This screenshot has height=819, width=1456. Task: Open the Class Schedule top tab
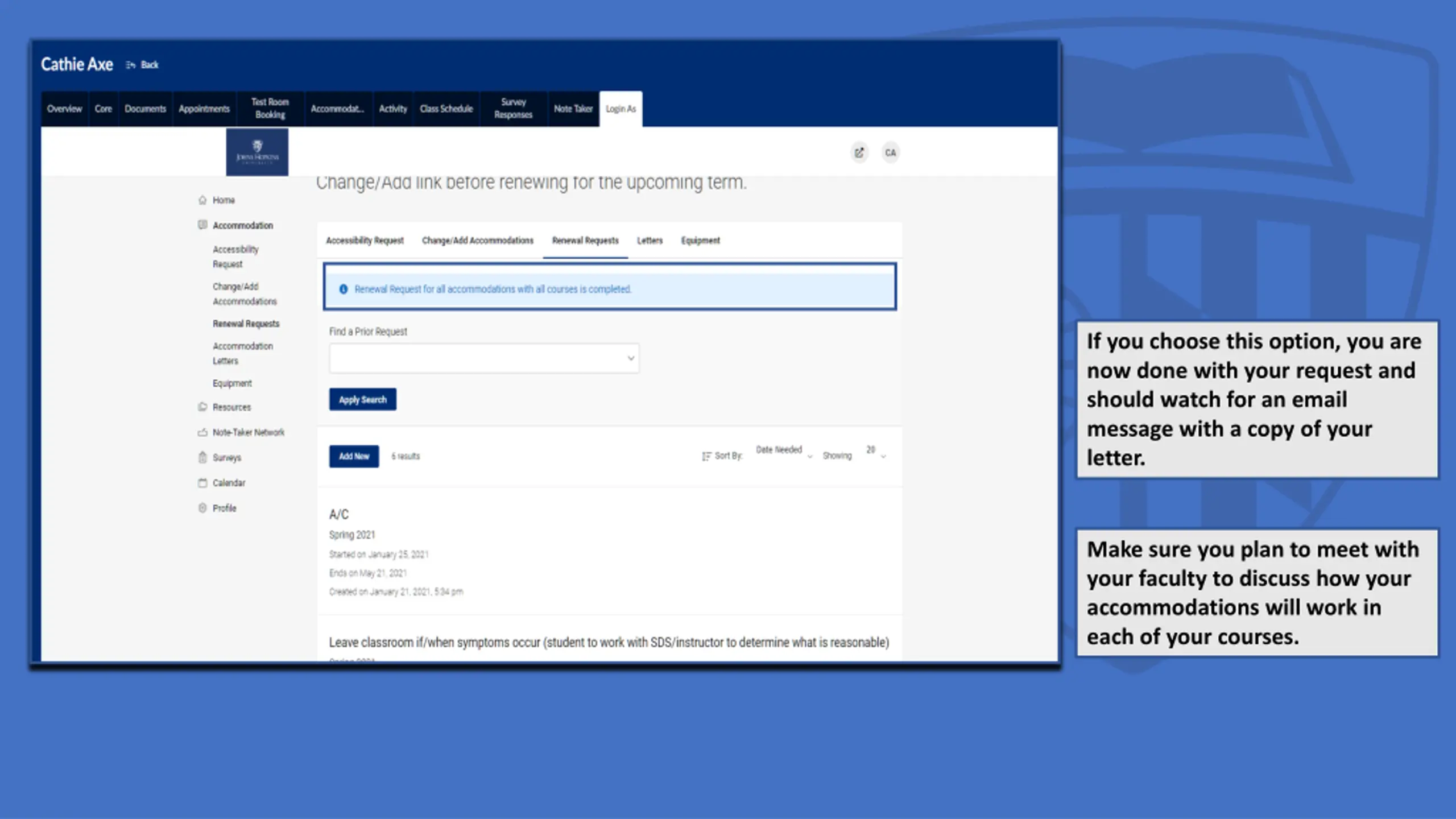pyautogui.click(x=446, y=109)
